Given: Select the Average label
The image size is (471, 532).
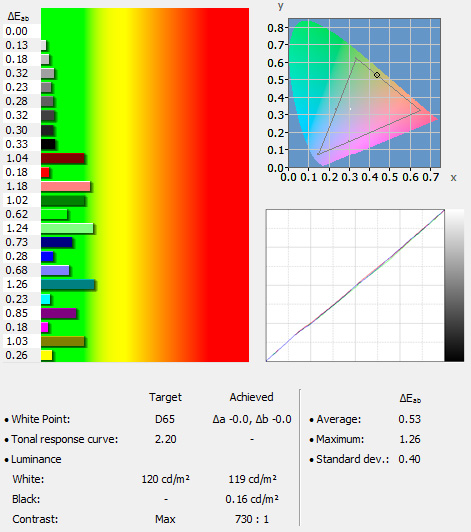Looking at the screenshot, I should point(339,419).
